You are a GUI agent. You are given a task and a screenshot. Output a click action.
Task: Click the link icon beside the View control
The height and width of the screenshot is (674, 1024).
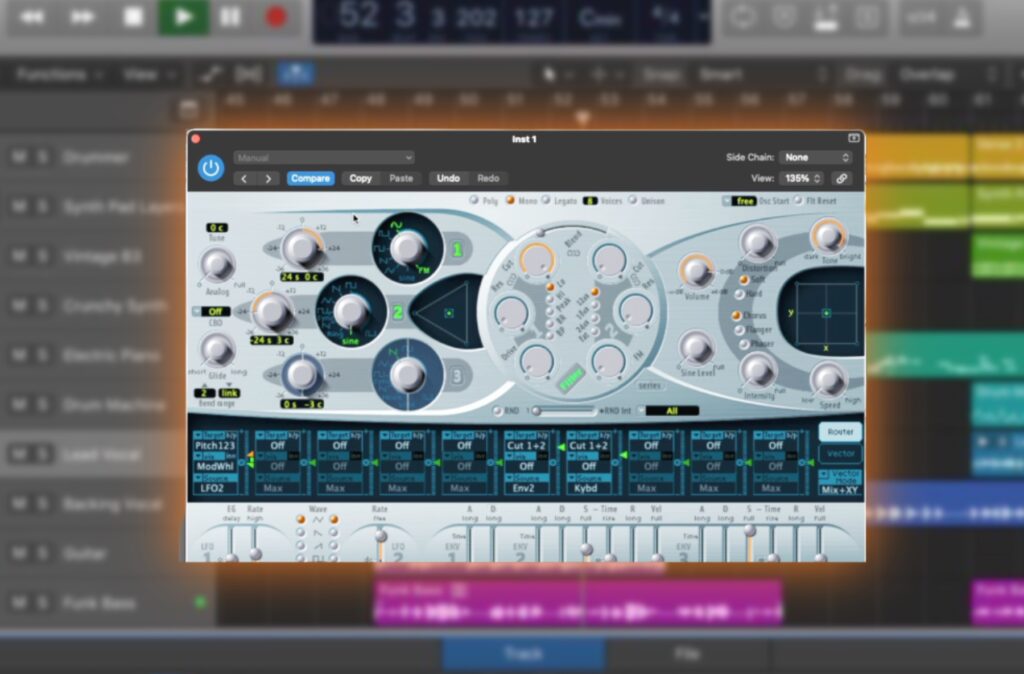[x=841, y=178]
